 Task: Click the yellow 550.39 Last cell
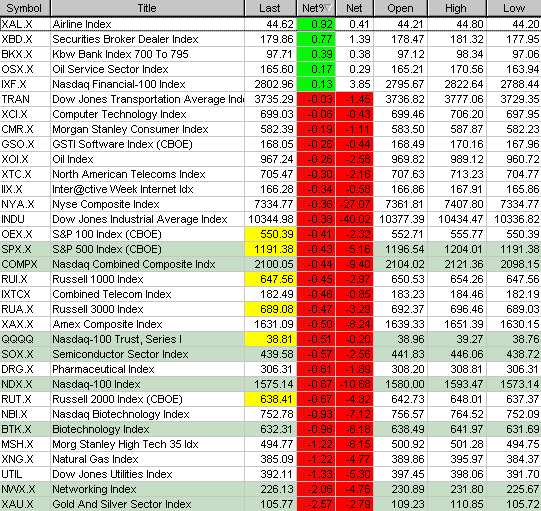tap(270, 234)
